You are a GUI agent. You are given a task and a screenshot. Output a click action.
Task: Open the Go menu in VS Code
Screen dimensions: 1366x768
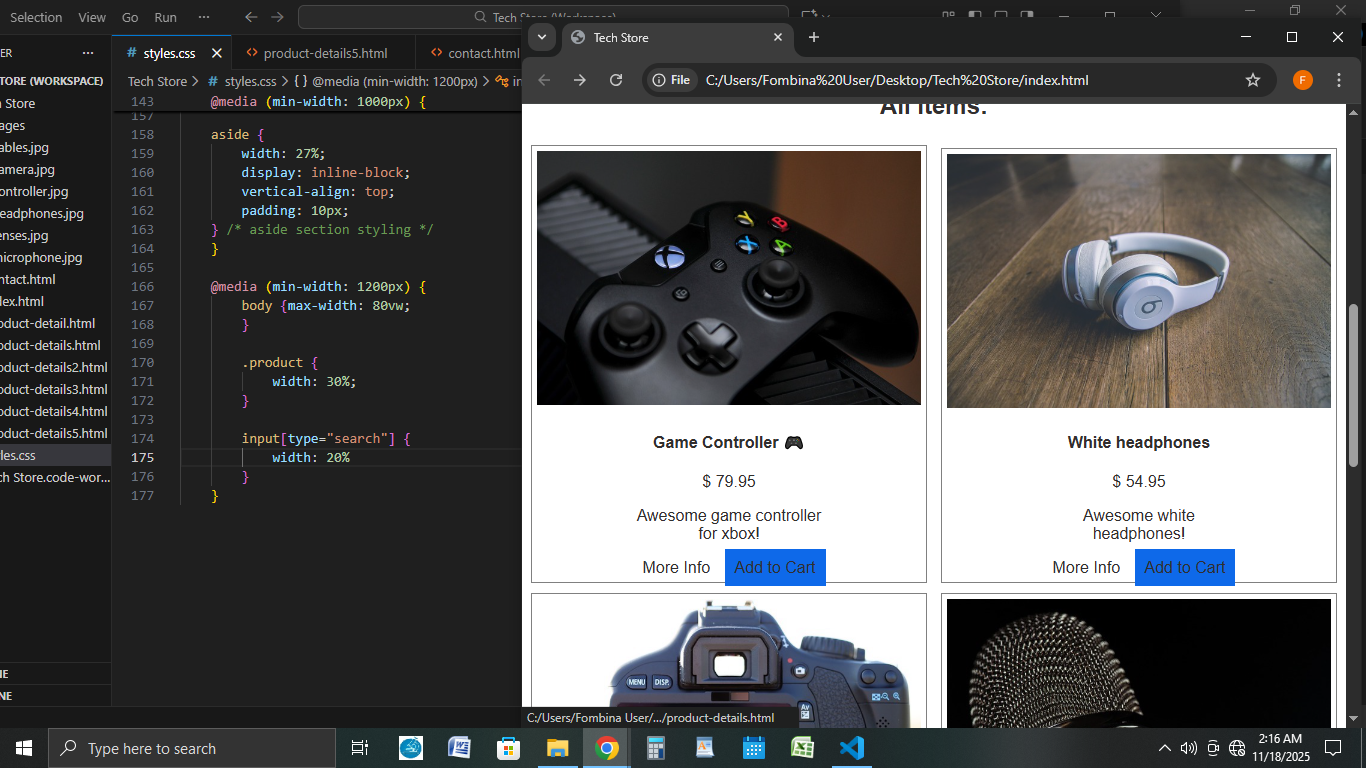pyautogui.click(x=130, y=17)
